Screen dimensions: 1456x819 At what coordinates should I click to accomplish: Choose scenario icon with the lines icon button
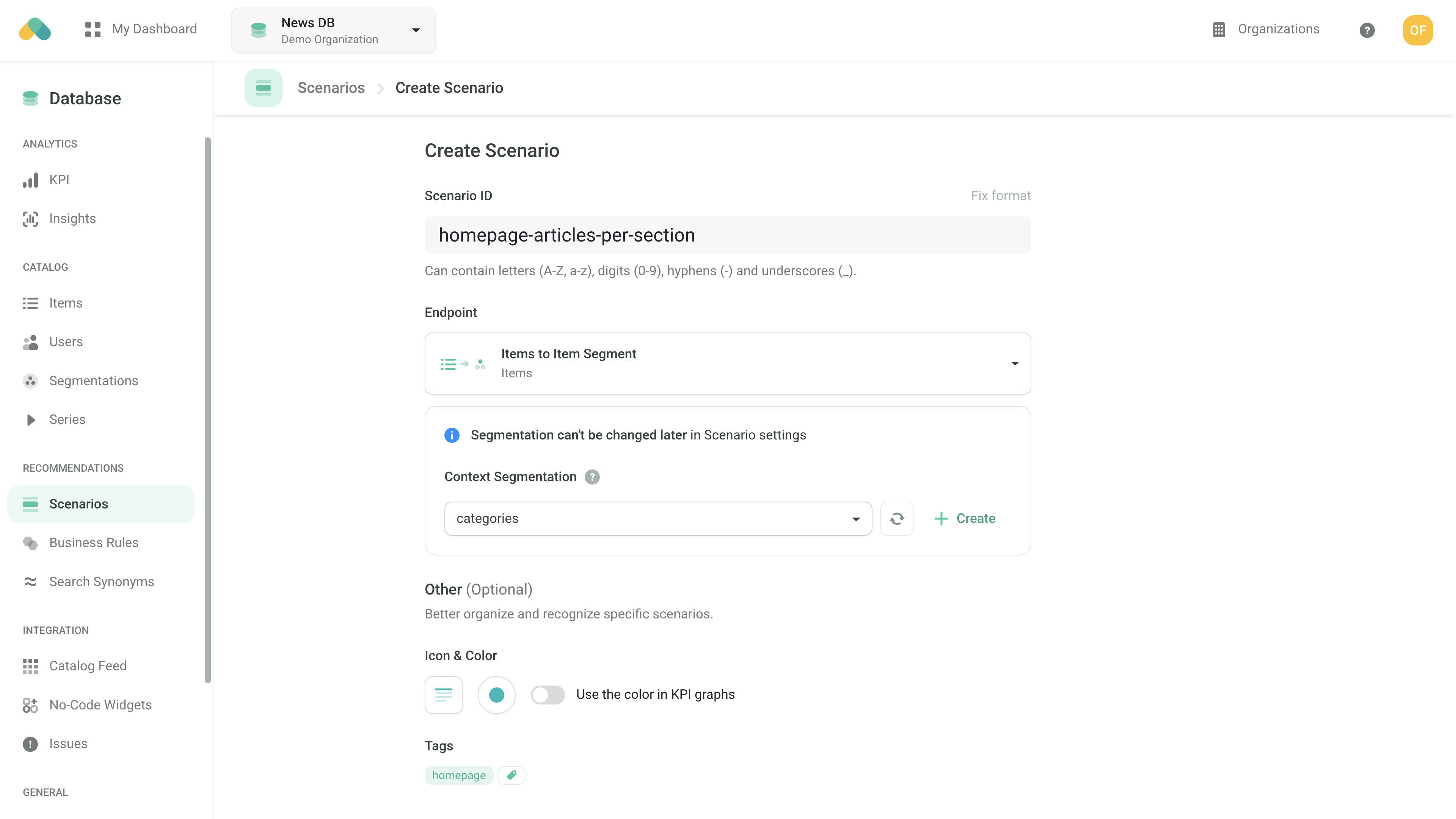443,695
